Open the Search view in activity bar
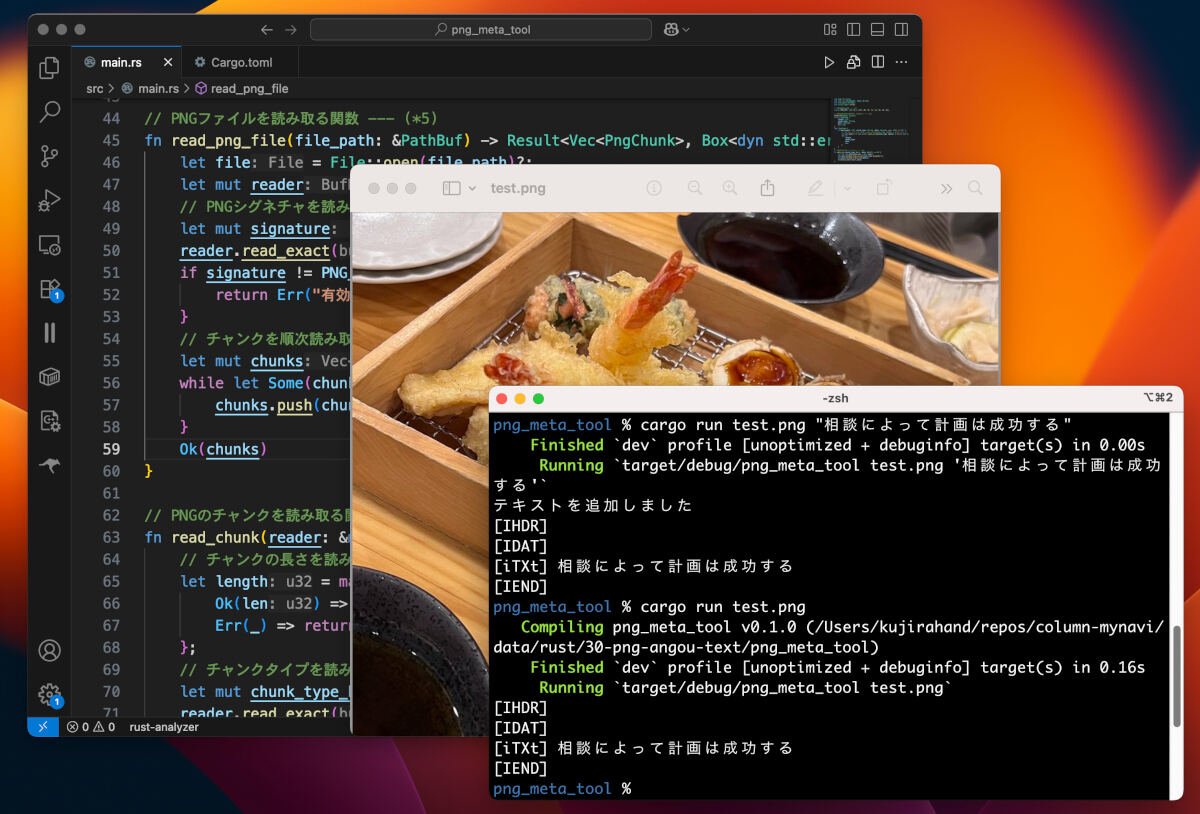This screenshot has height=814, width=1200. click(49, 111)
